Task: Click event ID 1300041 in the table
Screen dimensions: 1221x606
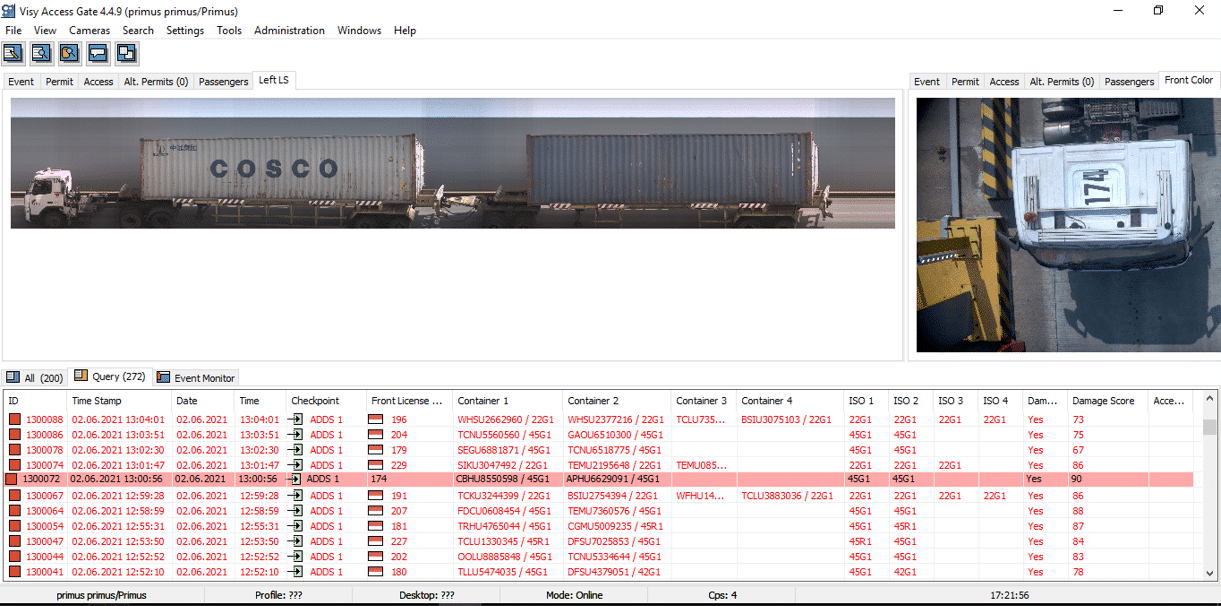Action: 44,572
